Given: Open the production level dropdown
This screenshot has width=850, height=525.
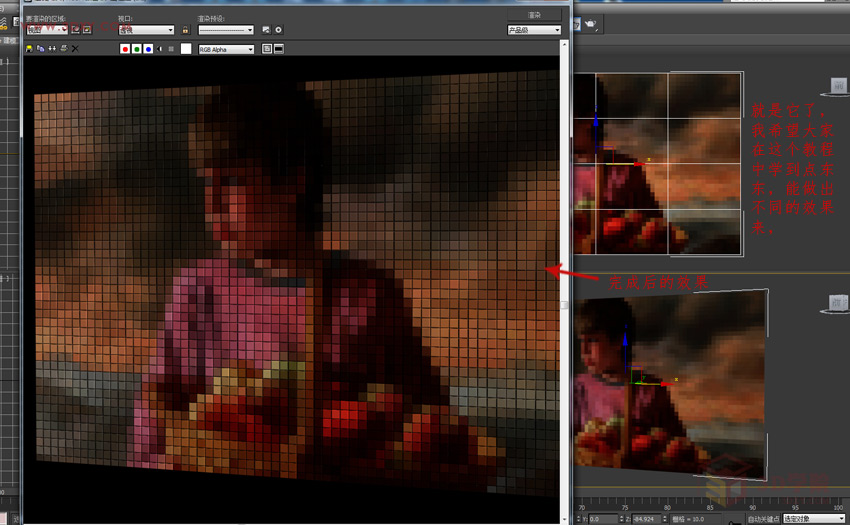Looking at the screenshot, I should (534, 30).
